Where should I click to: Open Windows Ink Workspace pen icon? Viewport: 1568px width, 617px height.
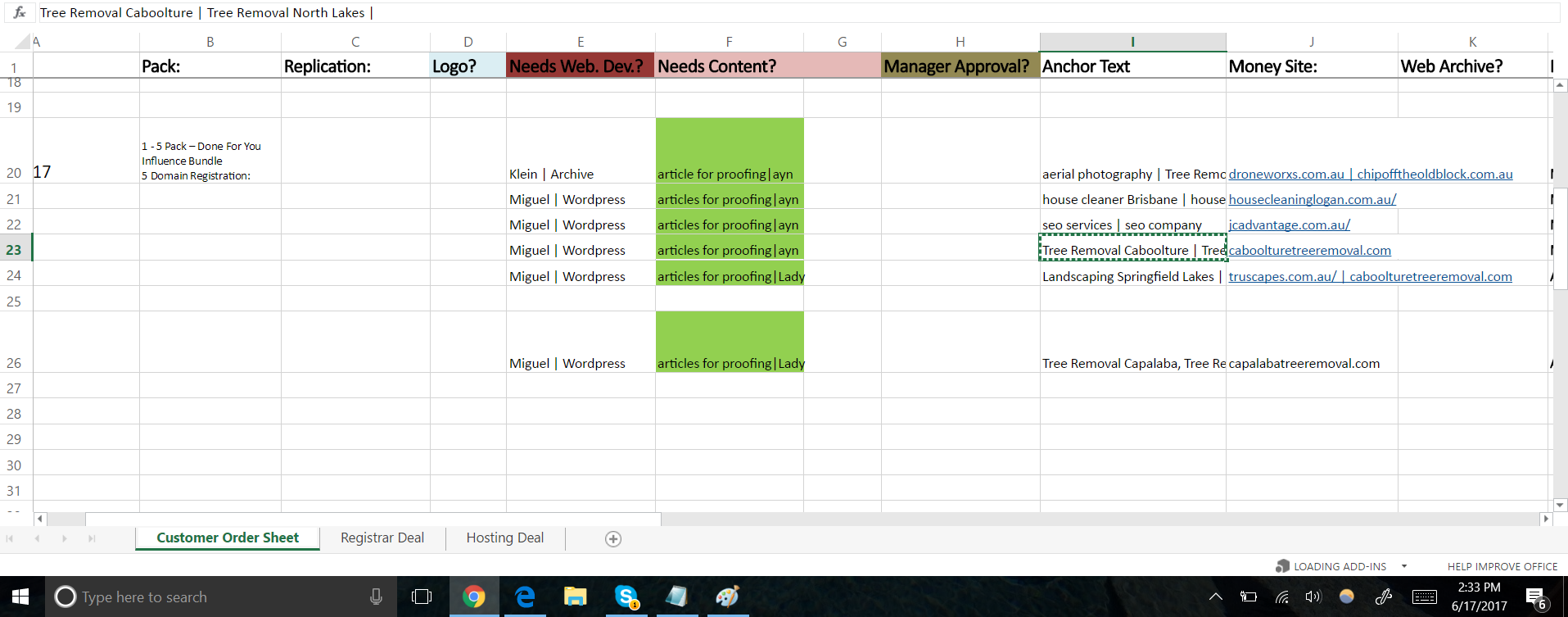pos(1384,597)
